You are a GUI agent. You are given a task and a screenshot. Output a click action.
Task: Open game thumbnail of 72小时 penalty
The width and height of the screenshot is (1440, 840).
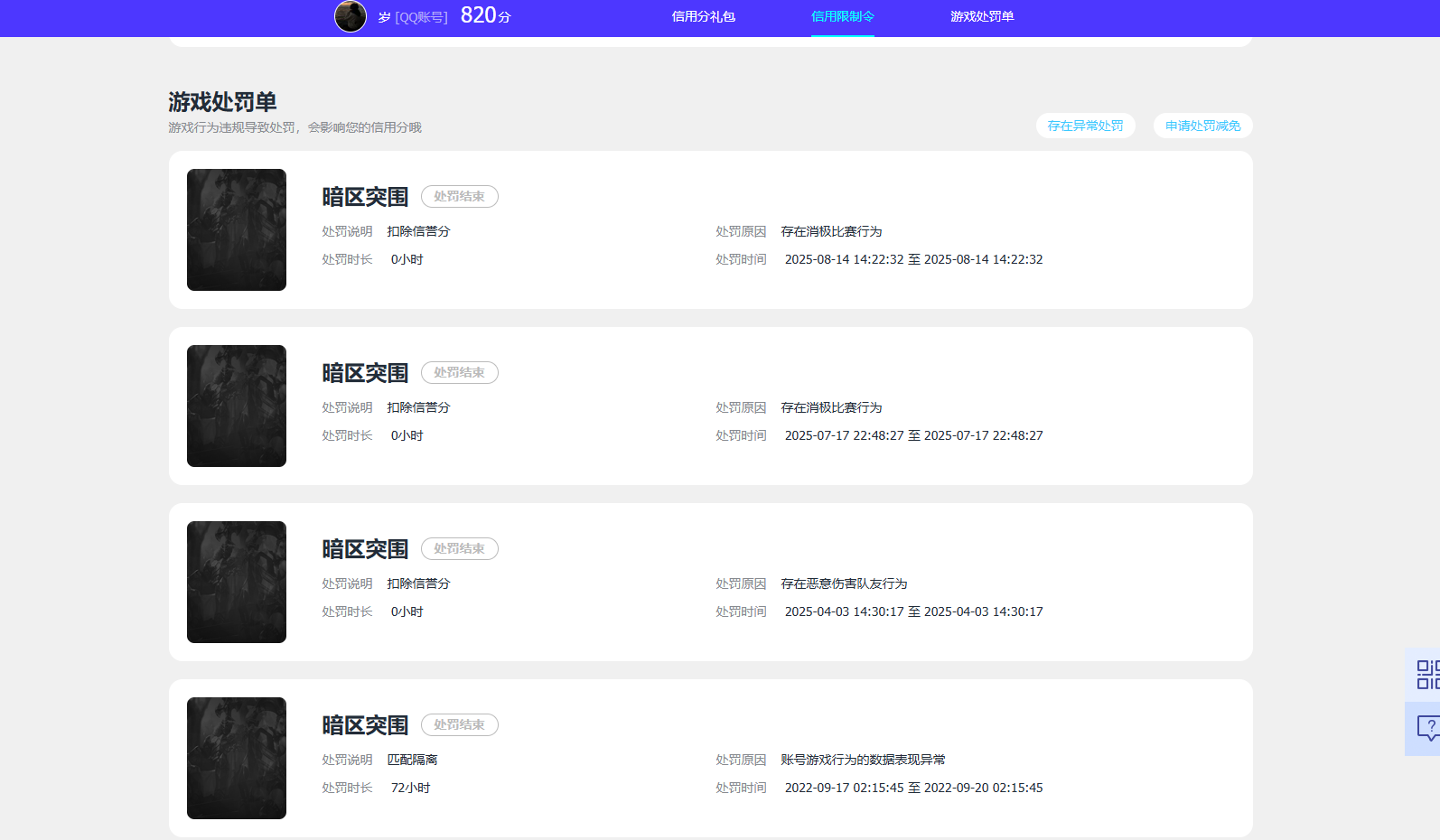coord(237,758)
